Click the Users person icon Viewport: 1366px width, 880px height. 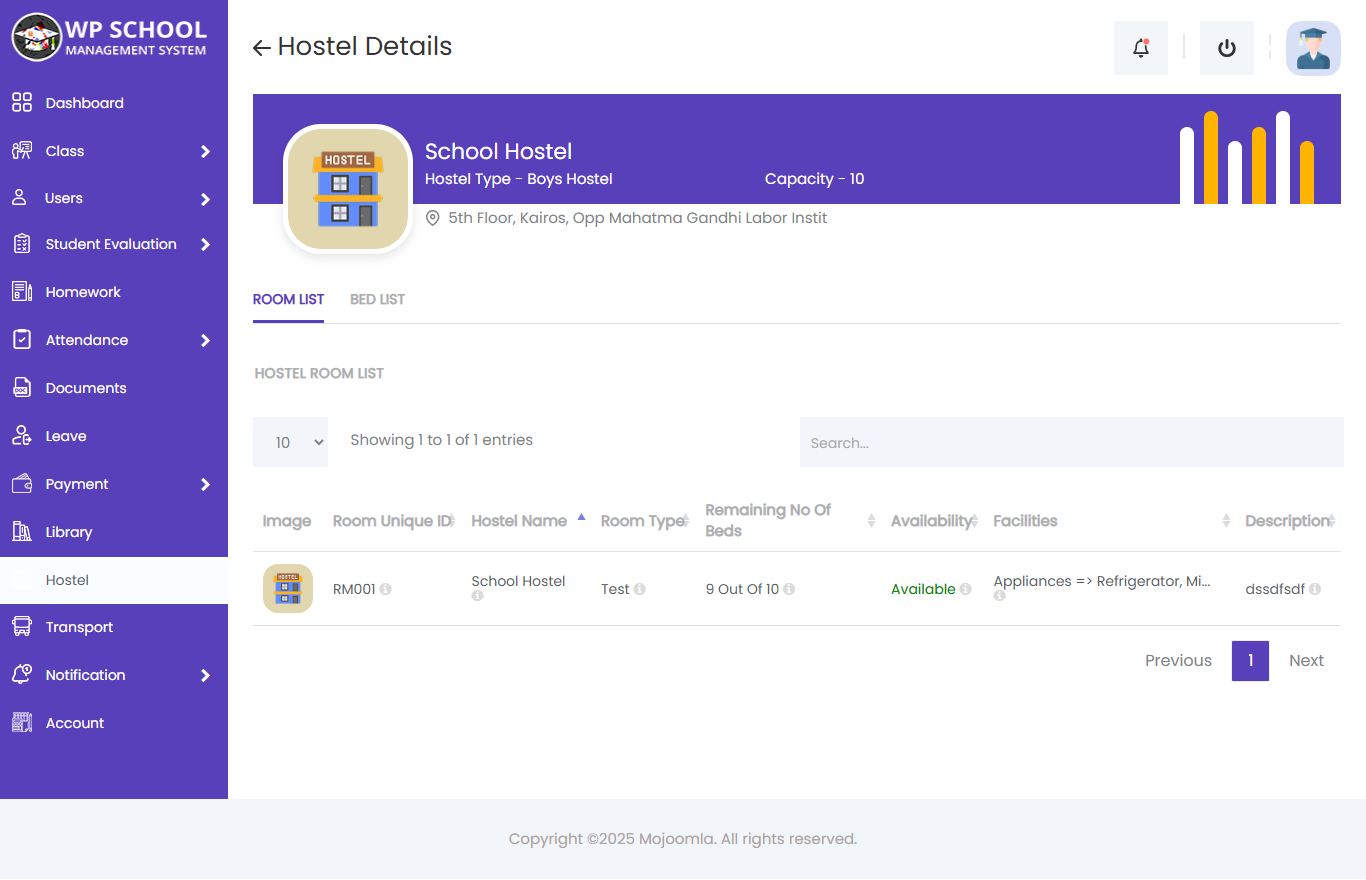20,198
